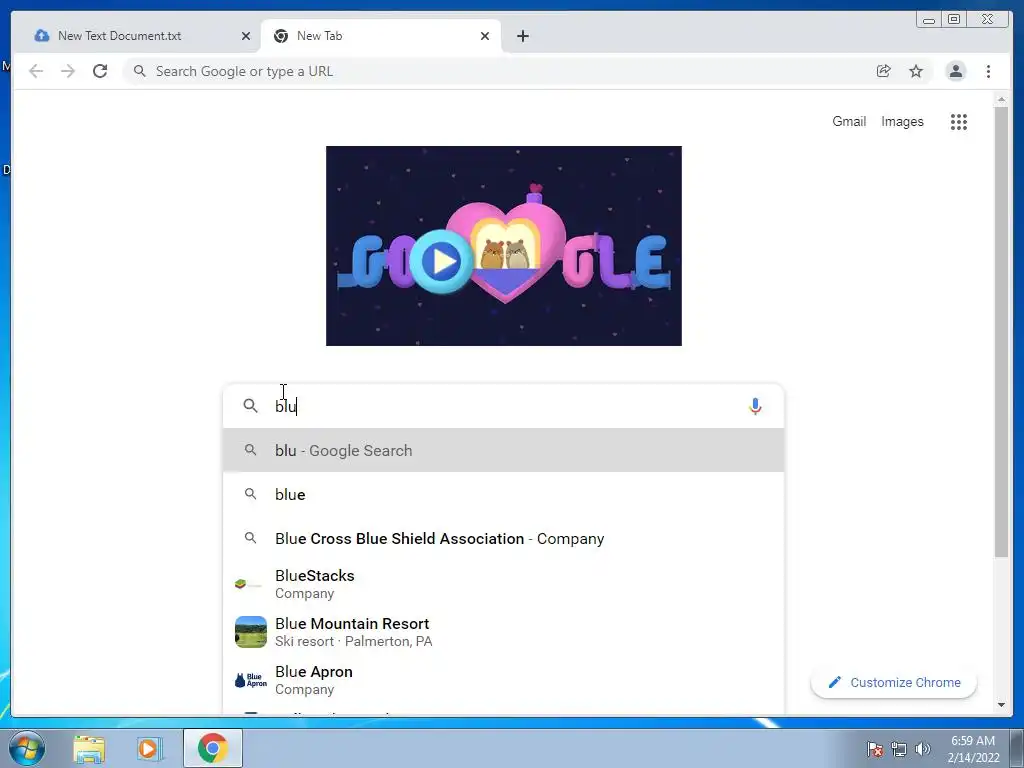The width and height of the screenshot is (1024, 768).
Task: Open the Gmail link
Action: pyautogui.click(x=849, y=121)
